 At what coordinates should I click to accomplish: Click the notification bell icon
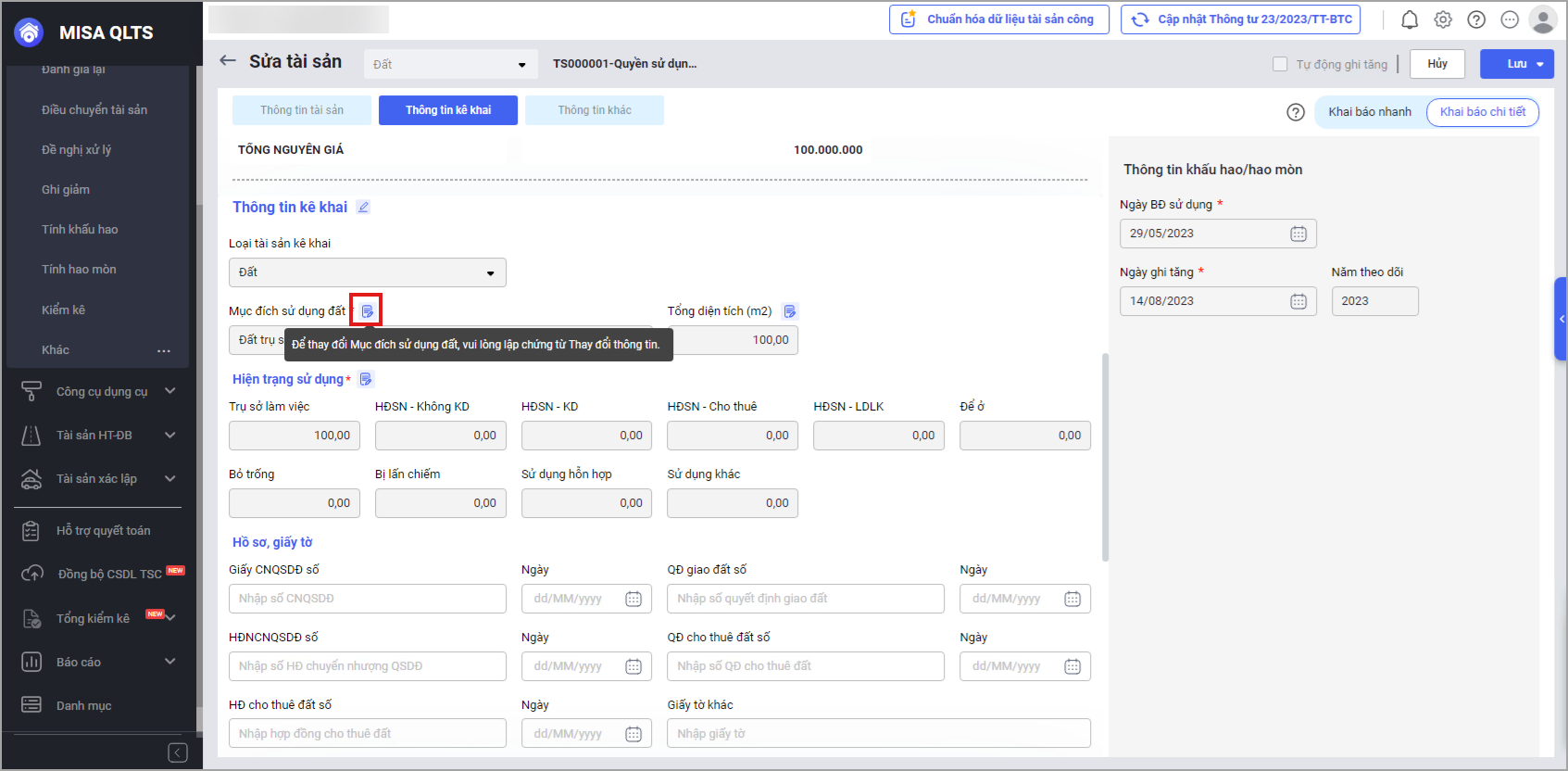point(1409,19)
